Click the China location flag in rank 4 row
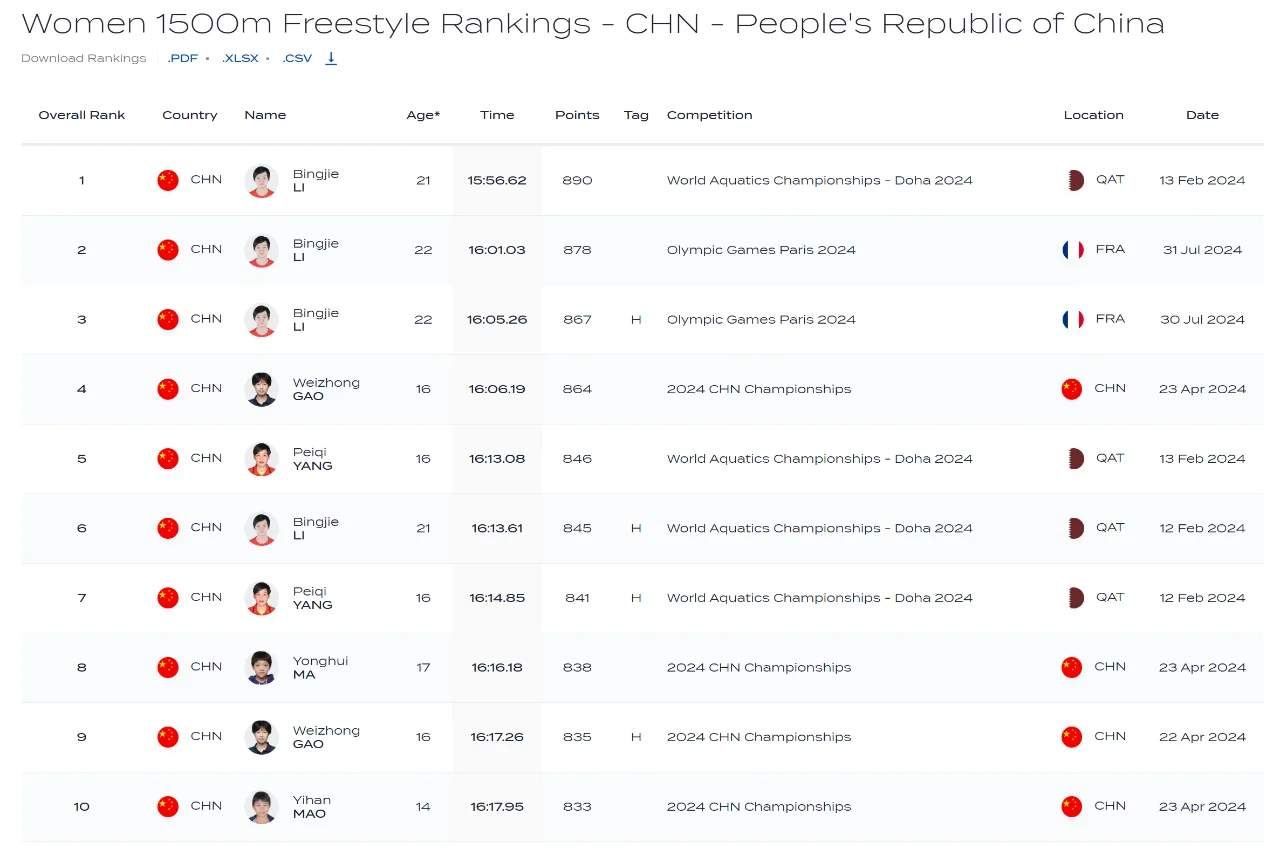Viewport: 1280px width, 853px height. coord(1072,389)
